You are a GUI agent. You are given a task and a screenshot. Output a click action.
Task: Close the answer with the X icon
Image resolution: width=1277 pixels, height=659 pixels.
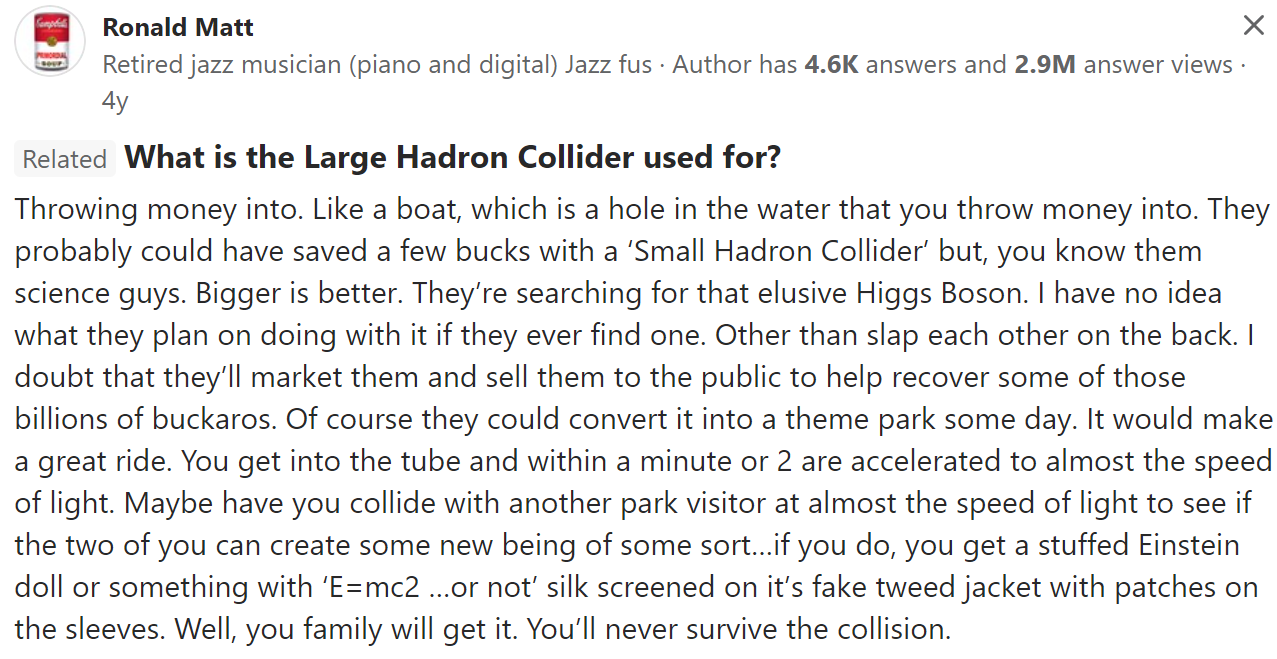point(1253,27)
